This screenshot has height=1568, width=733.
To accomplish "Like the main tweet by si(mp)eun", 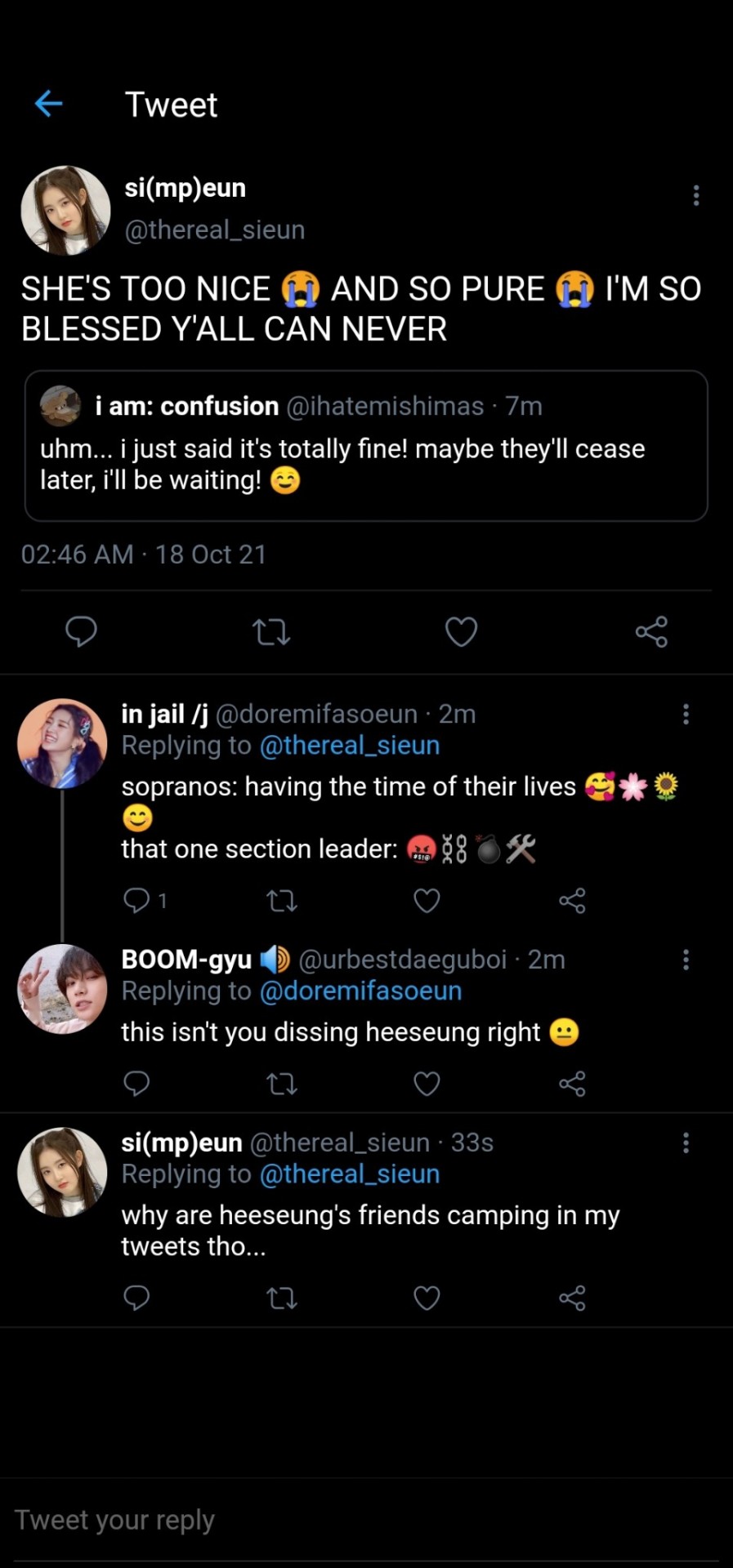I will coord(461,631).
